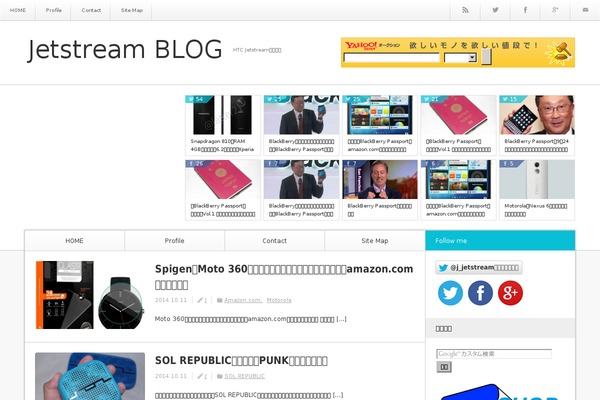This screenshot has width=600, height=400.
Task: Click the Yahoo banner search submit button
Action: 486,57
